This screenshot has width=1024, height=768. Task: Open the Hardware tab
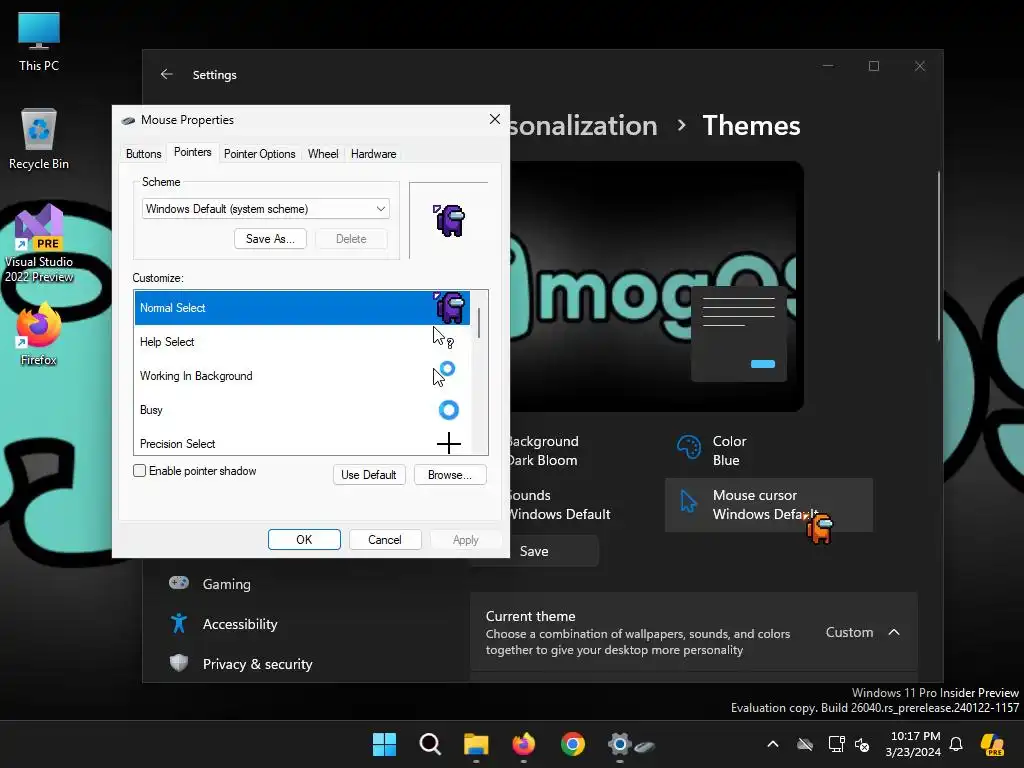pyautogui.click(x=374, y=153)
